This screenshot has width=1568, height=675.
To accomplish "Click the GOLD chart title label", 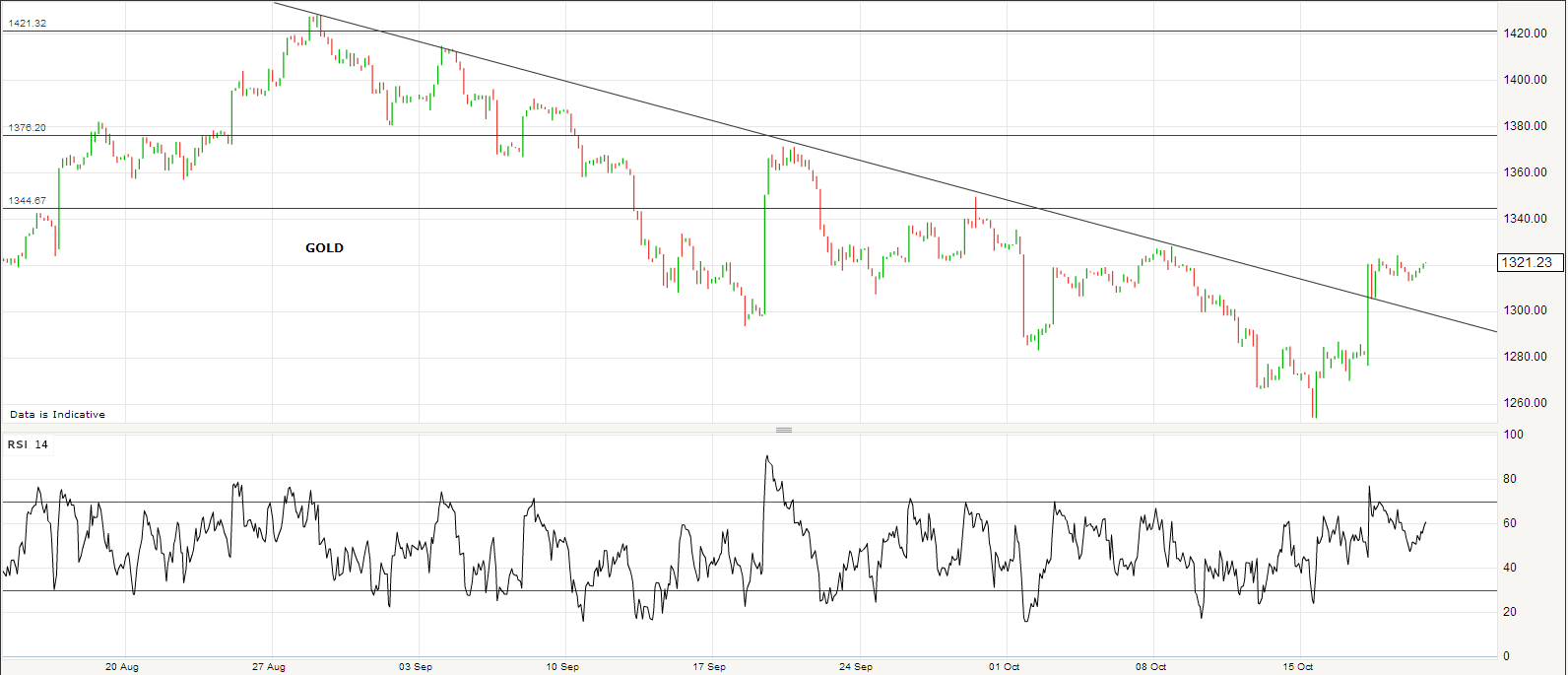I will (324, 248).
